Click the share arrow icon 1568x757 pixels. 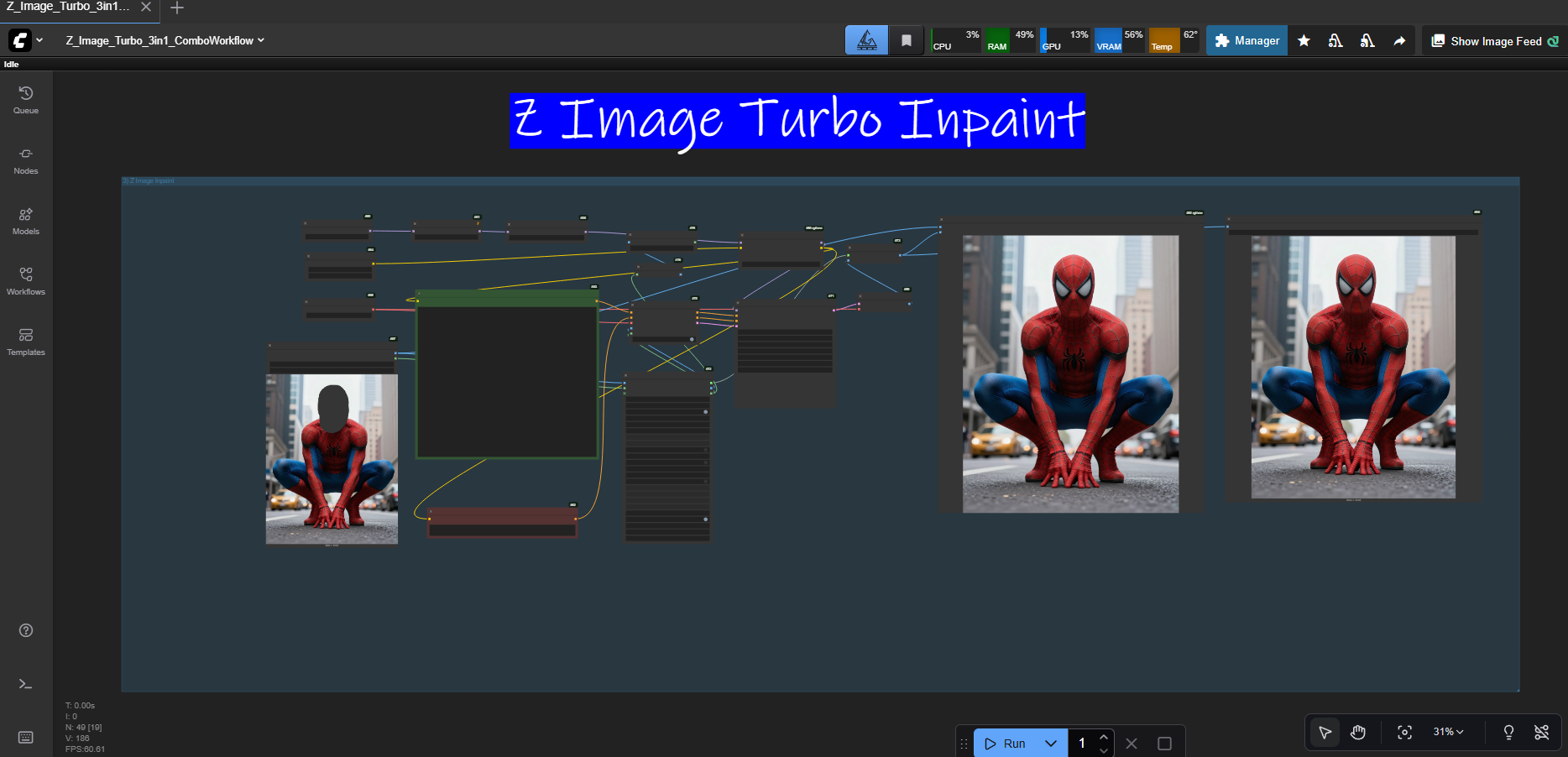(x=1399, y=40)
